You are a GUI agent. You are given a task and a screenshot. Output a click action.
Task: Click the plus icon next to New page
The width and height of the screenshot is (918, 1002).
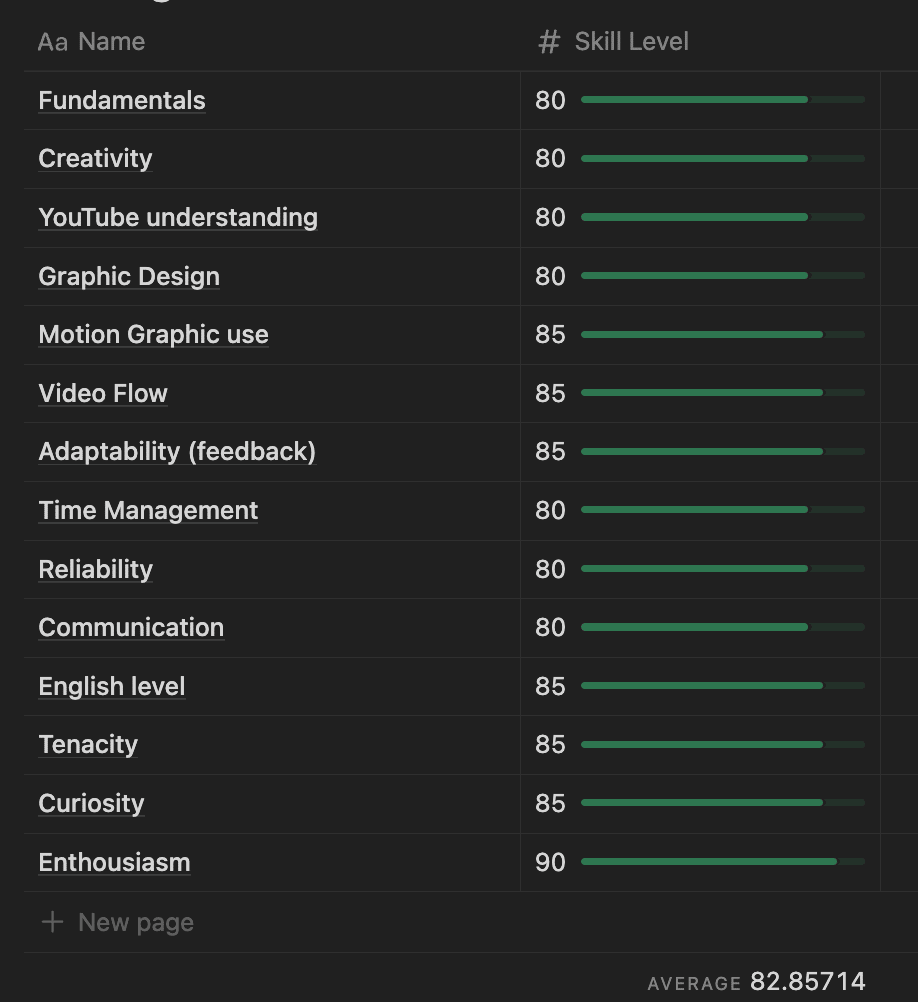click(52, 922)
